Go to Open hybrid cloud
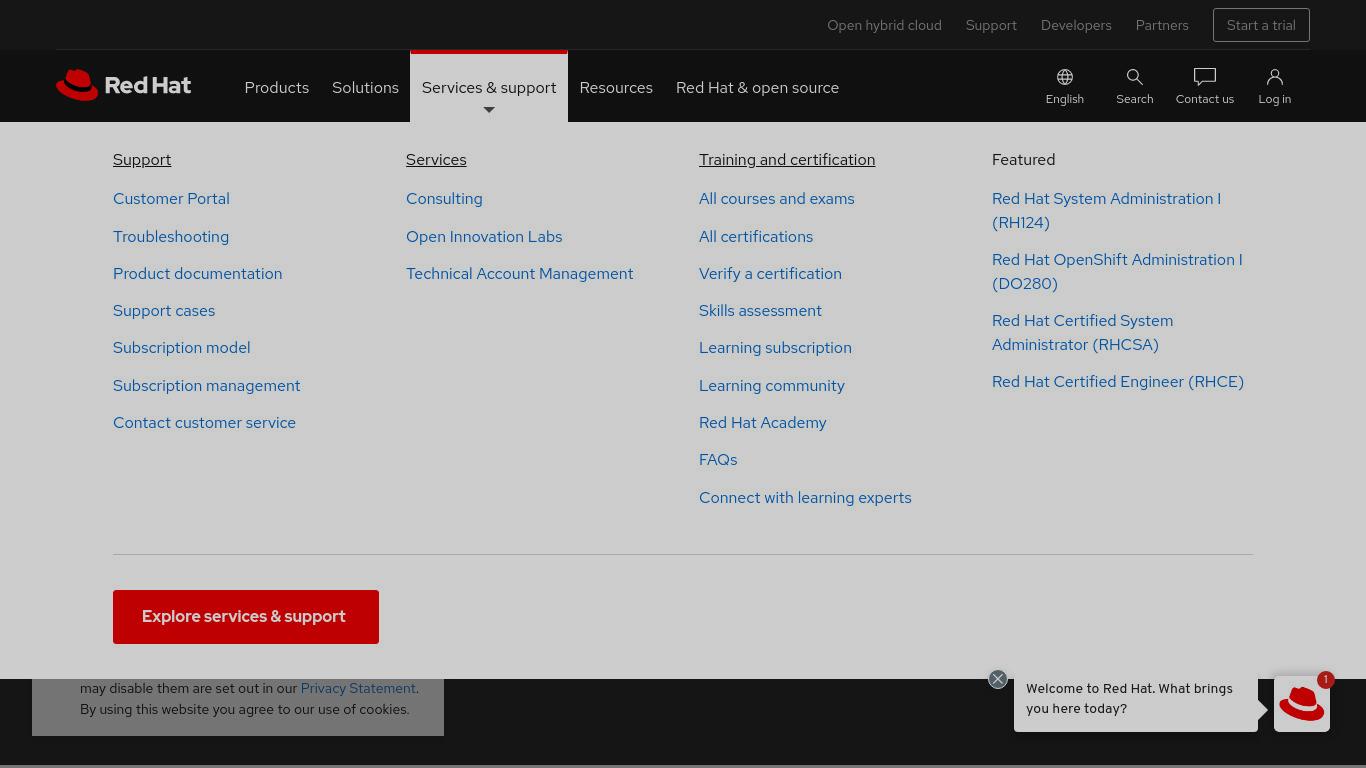The image size is (1366, 768). click(x=884, y=25)
